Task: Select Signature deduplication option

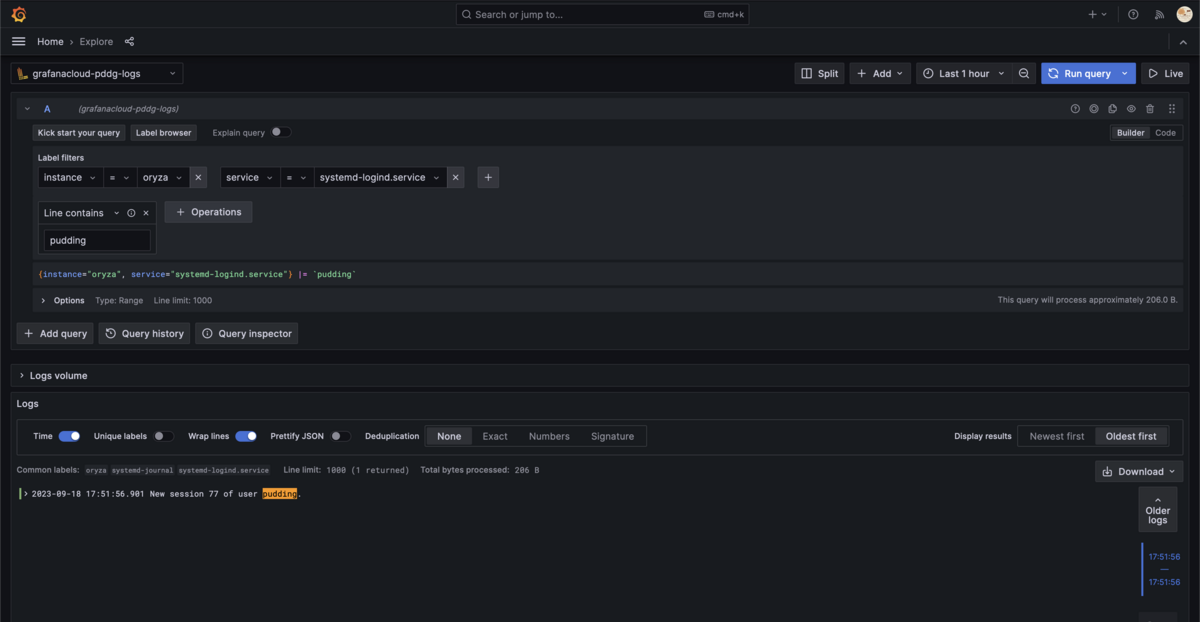Action: 612,436
